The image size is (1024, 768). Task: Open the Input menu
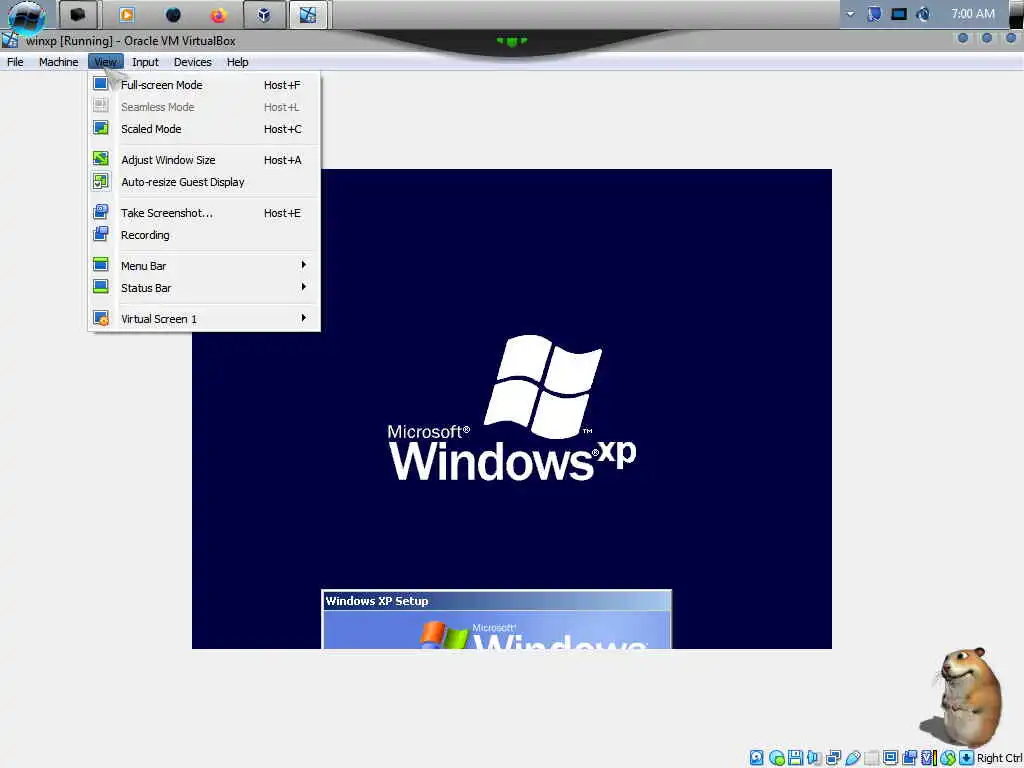tap(145, 62)
